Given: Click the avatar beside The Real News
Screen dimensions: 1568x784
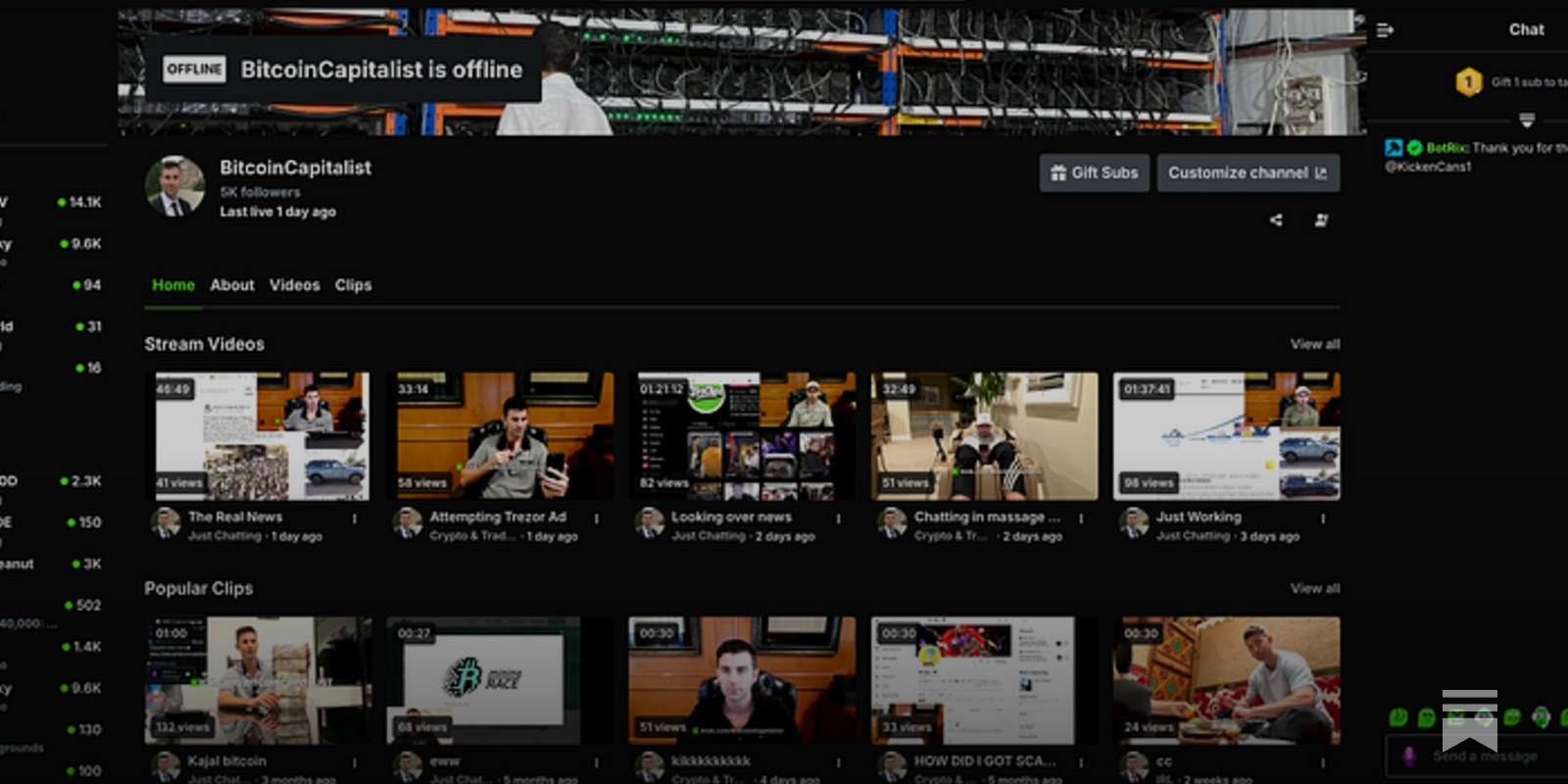Looking at the screenshot, I should pyautogui.click(x=166, y=522).
